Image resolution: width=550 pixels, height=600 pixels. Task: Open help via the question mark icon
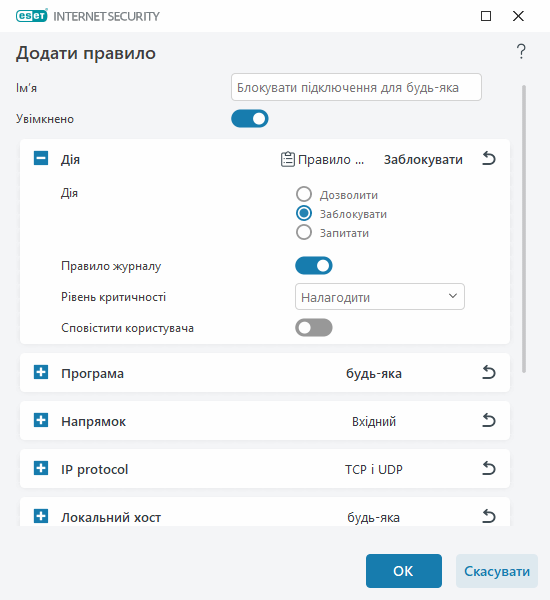point(521,51)
